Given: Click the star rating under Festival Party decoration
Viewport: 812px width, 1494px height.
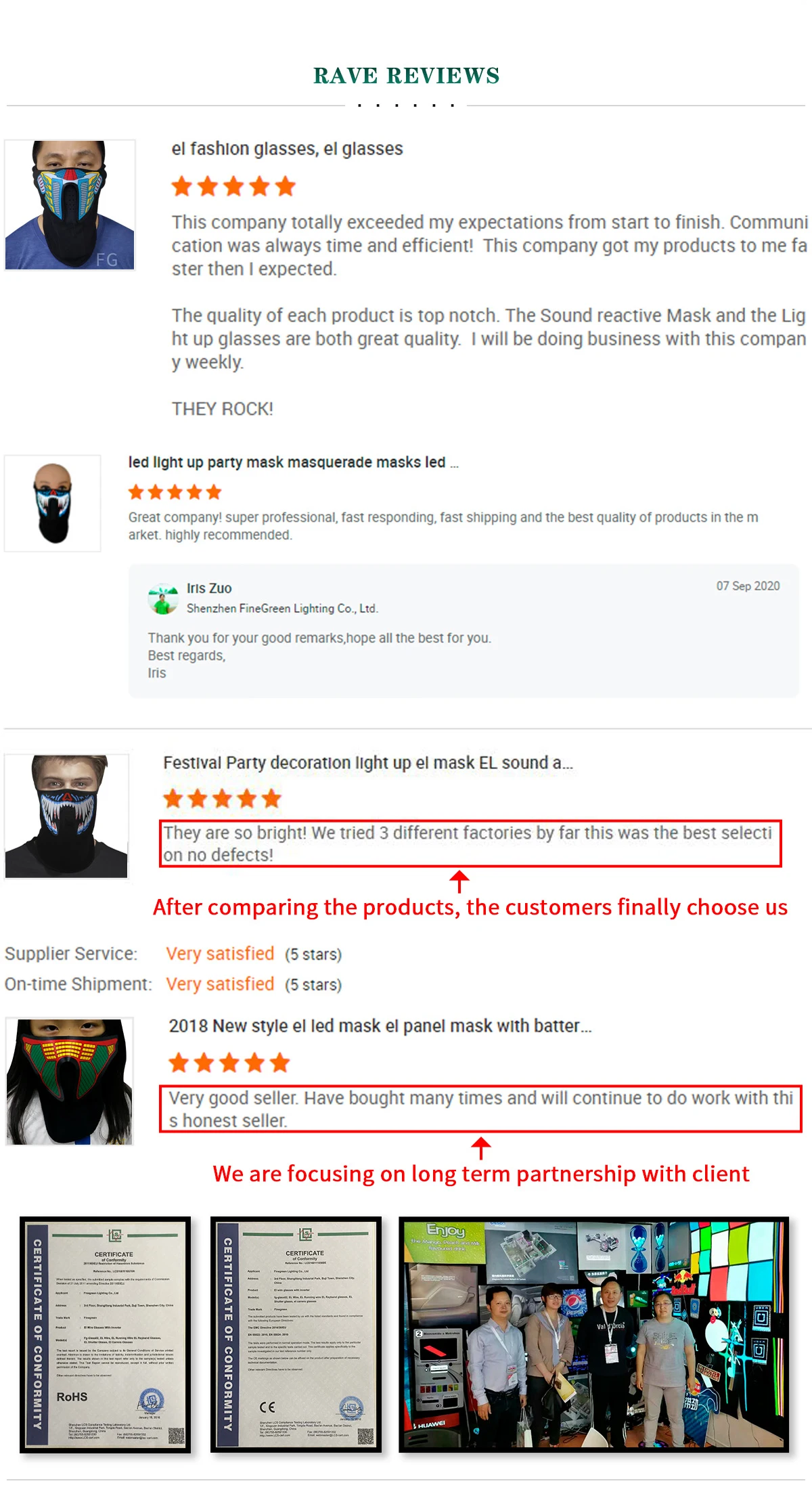Looking at the screenshot, I should pos(222,799).
